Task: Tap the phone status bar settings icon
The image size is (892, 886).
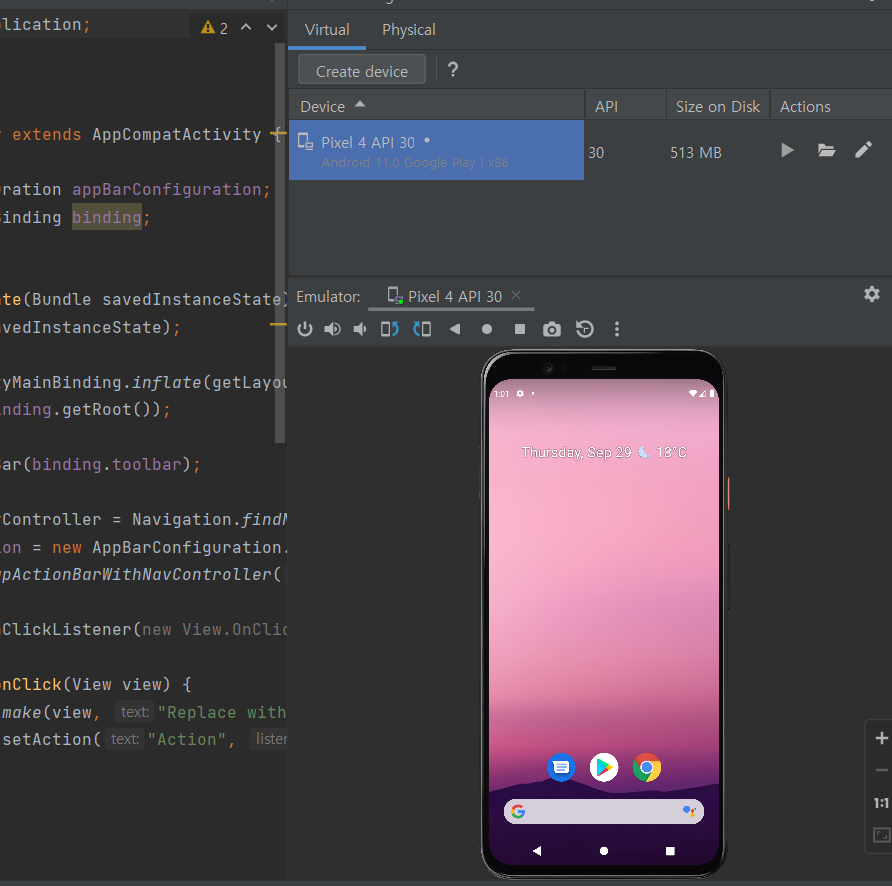Action: [x=520, y=393]
